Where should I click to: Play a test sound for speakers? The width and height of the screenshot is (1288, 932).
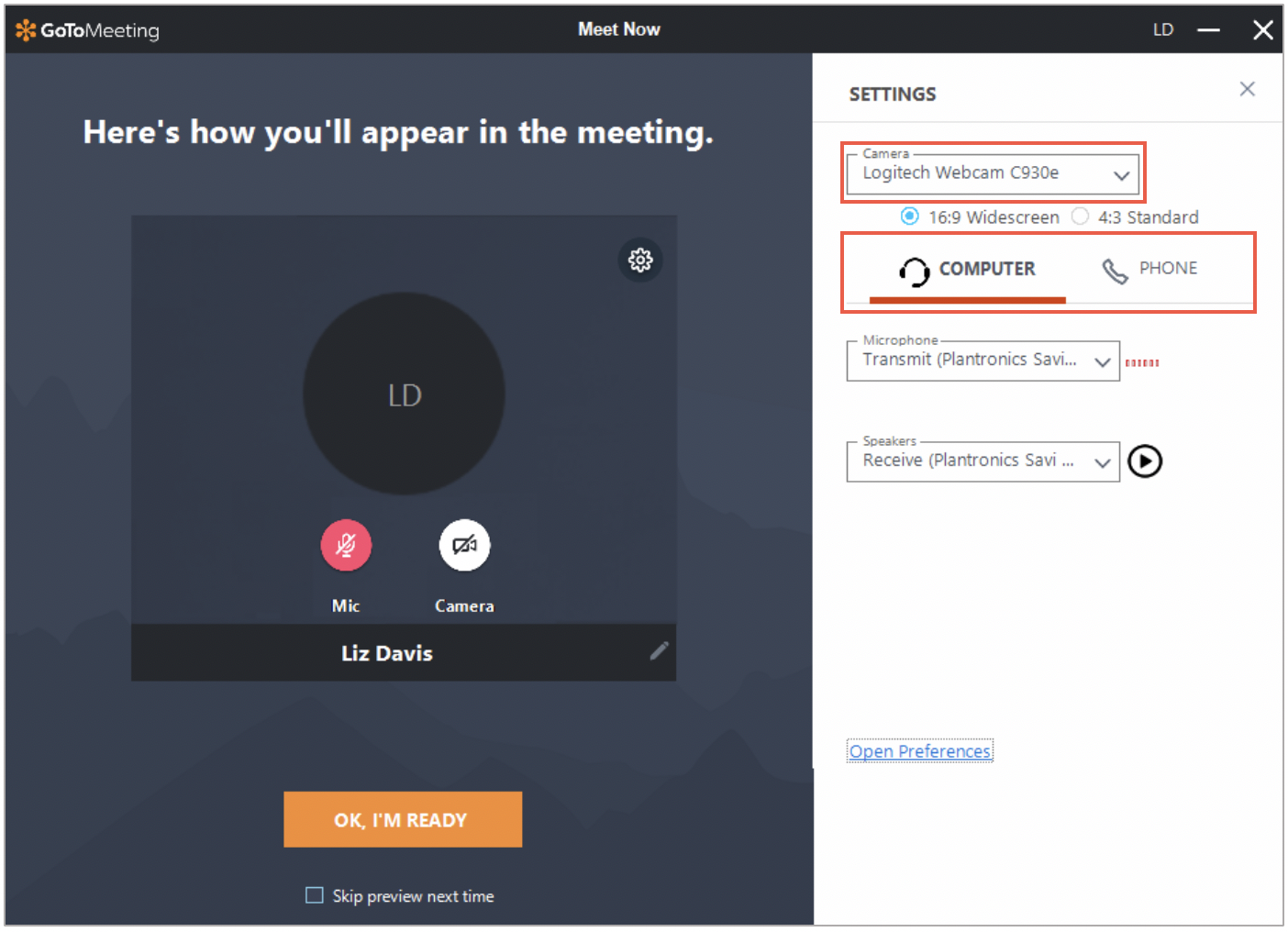1144,461
